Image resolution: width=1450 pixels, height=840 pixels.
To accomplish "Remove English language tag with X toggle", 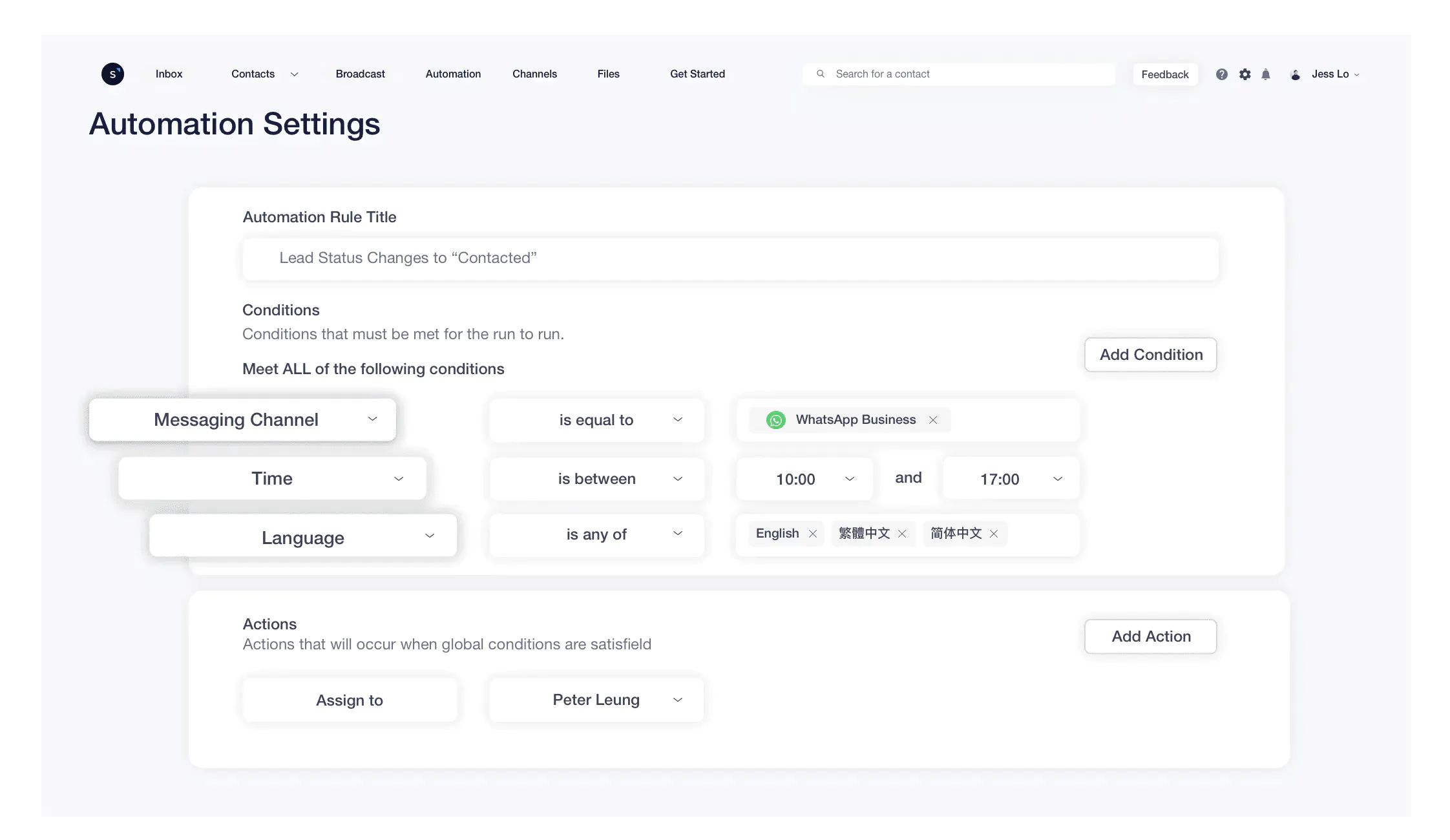I will [x=812, y=533].
